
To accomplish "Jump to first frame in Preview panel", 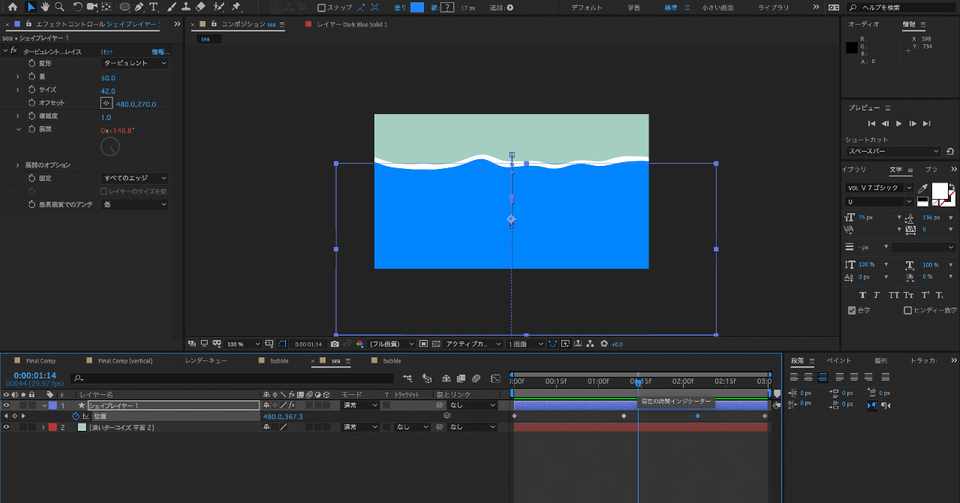I will (x=871, y=124).
